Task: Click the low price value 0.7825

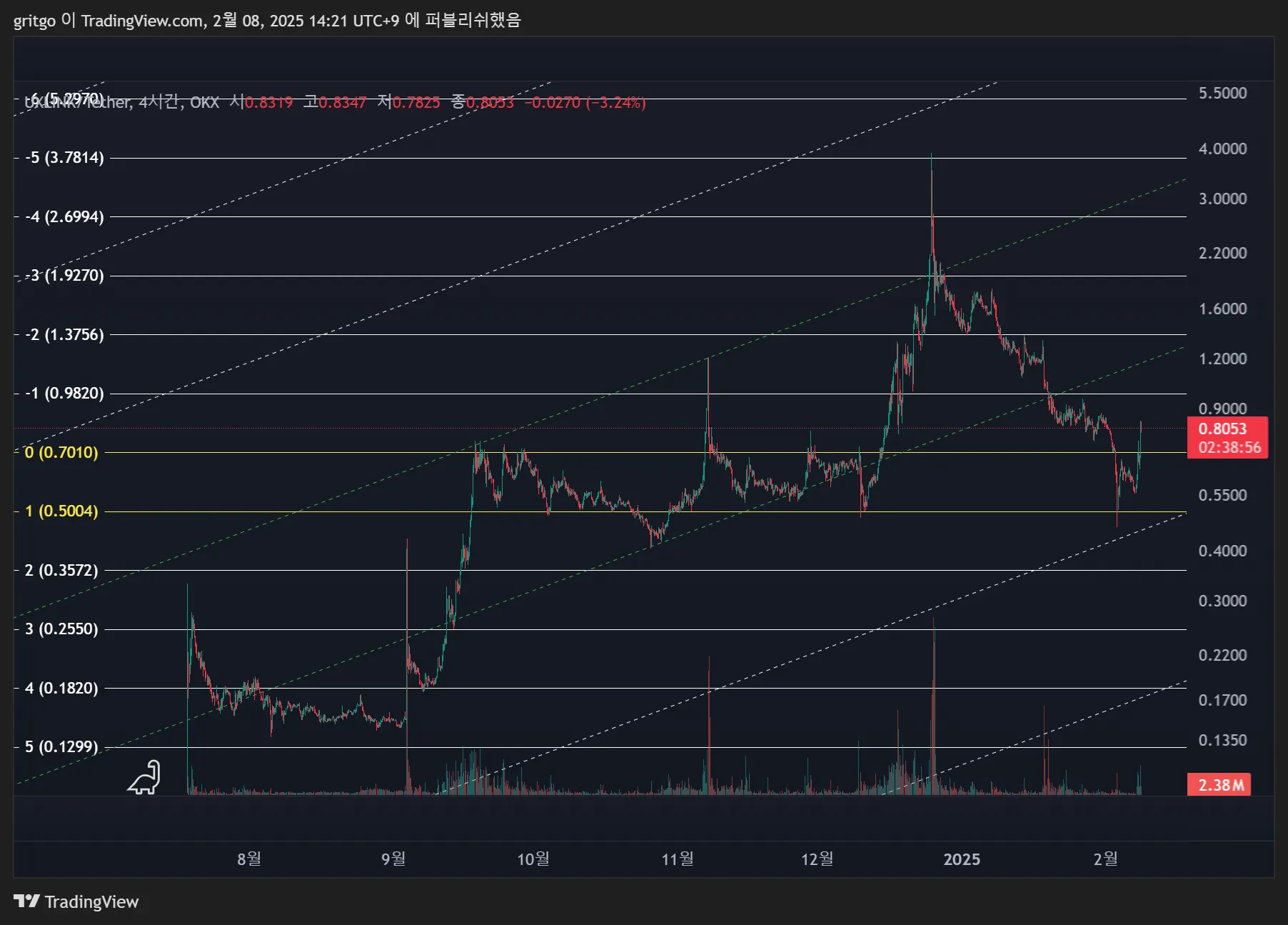Action: click(x=416, y=102)
